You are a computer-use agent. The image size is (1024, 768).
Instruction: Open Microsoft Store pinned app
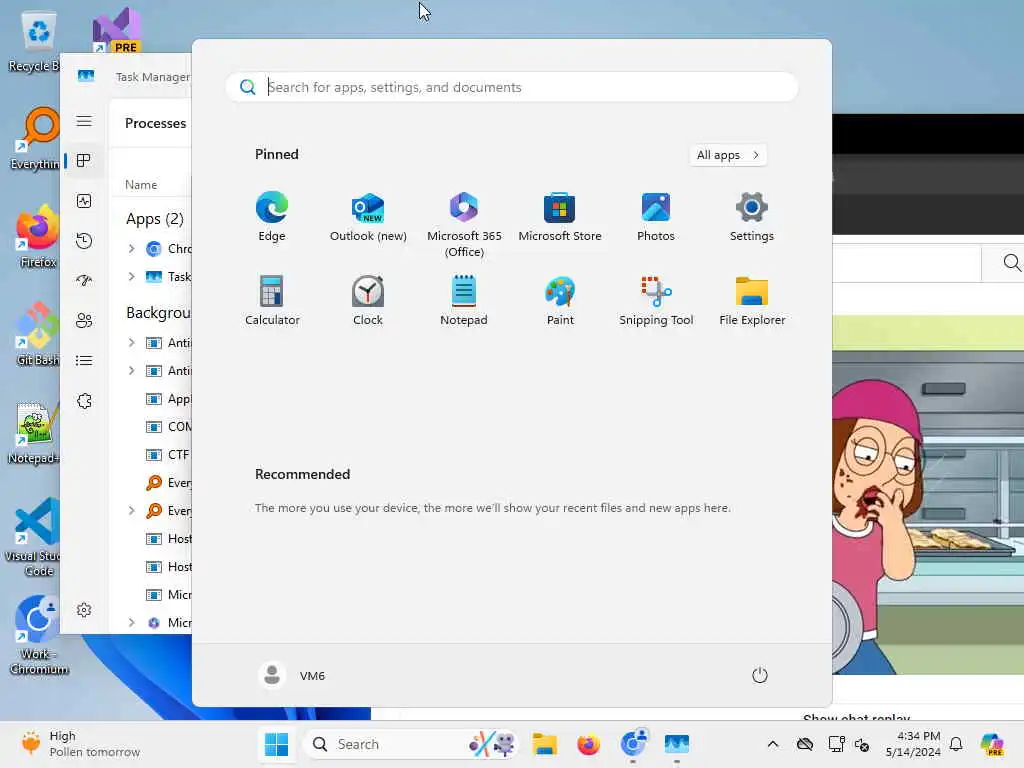(560, 217)
